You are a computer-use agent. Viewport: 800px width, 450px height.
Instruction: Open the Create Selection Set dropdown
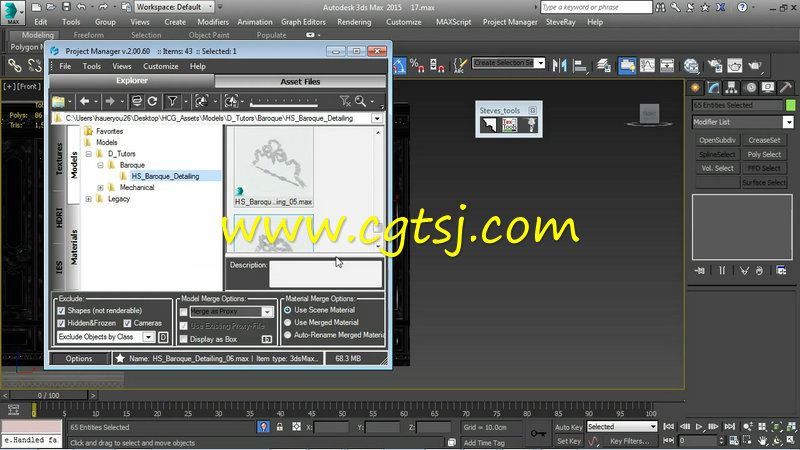[540, 63]
